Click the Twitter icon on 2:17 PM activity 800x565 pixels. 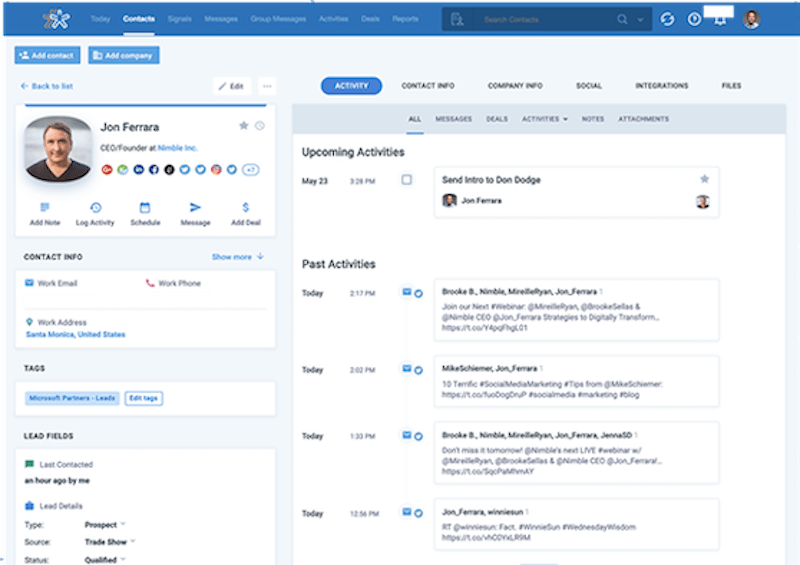click(418, 293)
